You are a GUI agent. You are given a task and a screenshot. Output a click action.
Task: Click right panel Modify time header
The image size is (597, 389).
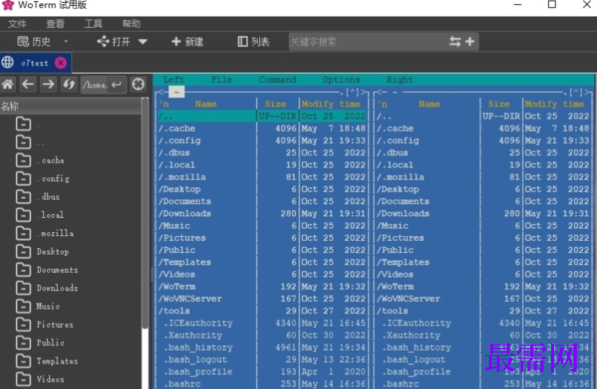click(554, 104)
